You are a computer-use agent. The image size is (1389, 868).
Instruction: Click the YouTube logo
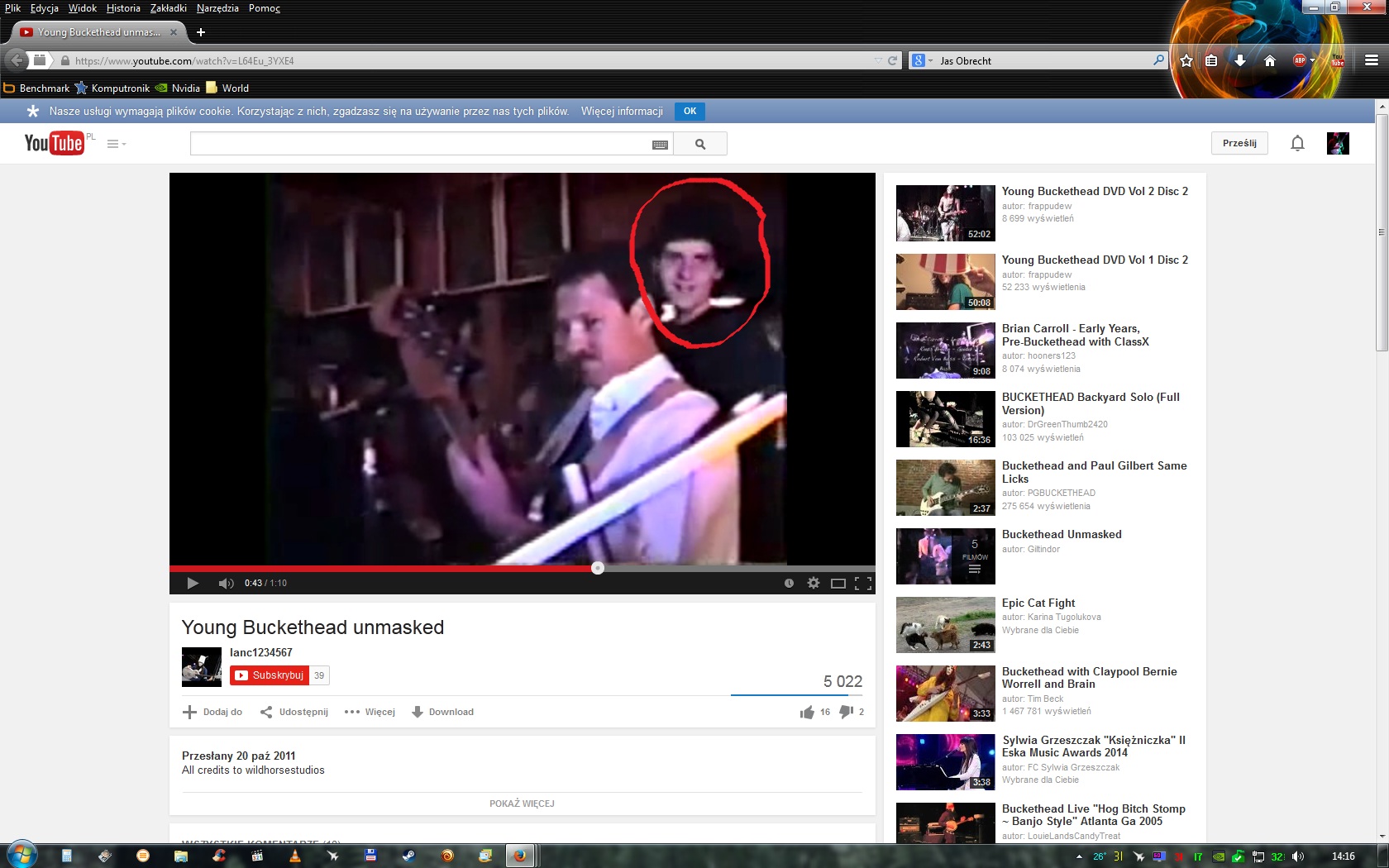point(54,143)
